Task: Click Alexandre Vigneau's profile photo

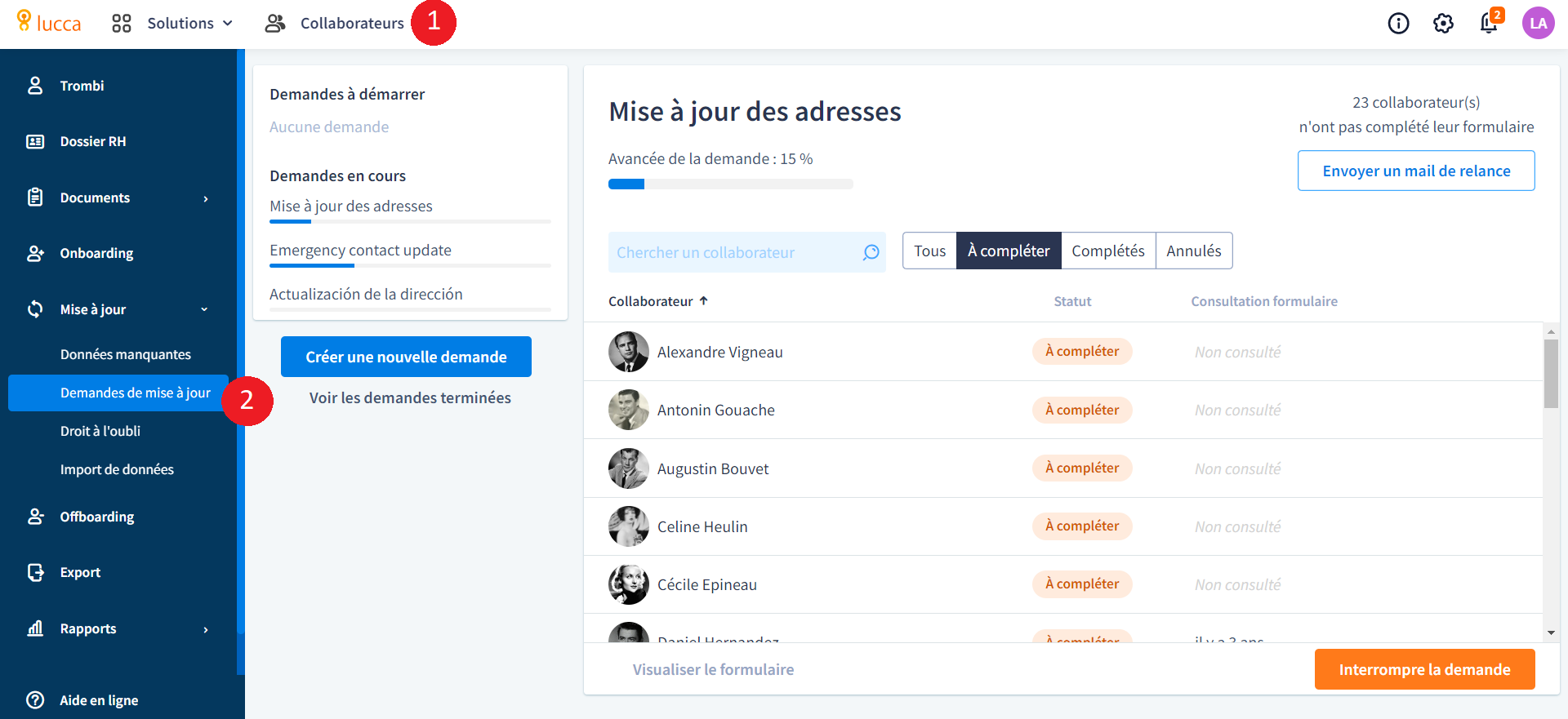Action: point(629,352)
